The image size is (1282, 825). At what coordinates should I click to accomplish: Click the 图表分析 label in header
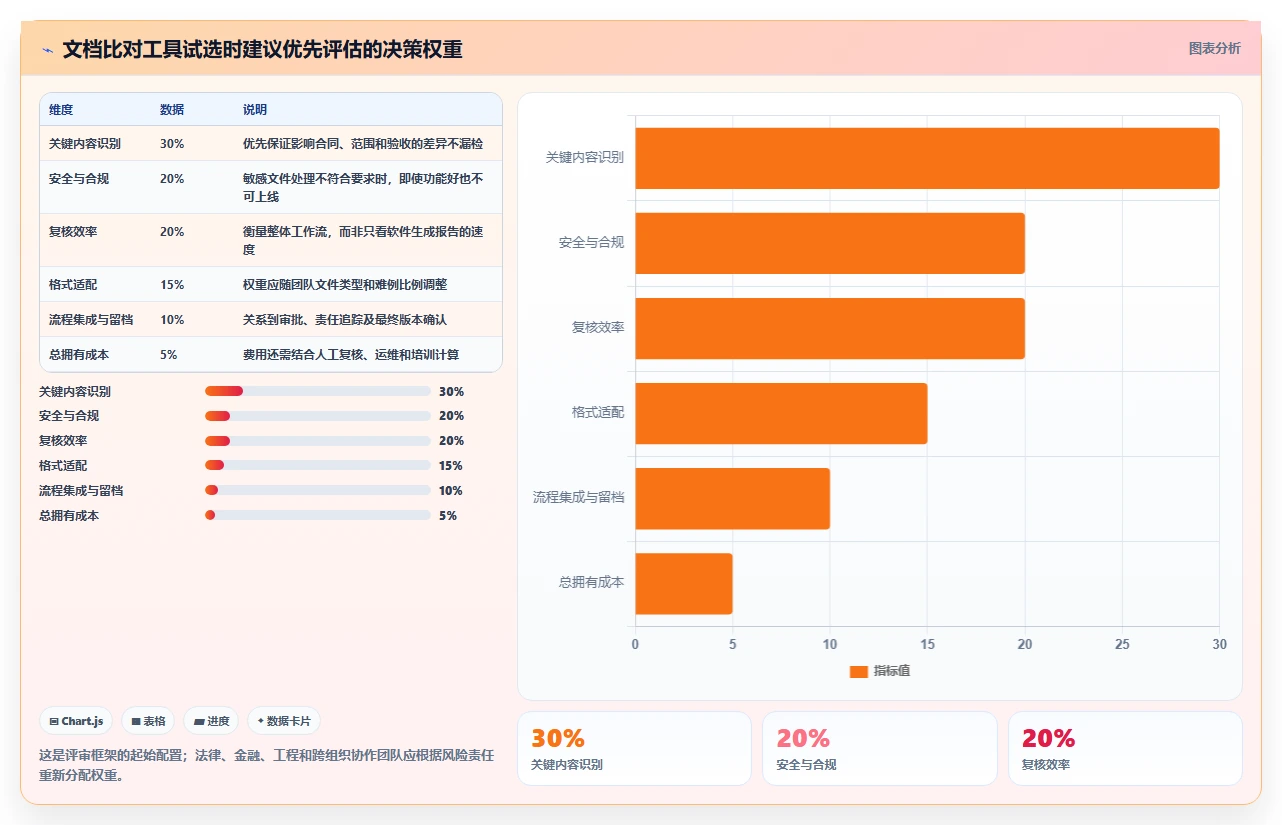(x=1214, y=48)
